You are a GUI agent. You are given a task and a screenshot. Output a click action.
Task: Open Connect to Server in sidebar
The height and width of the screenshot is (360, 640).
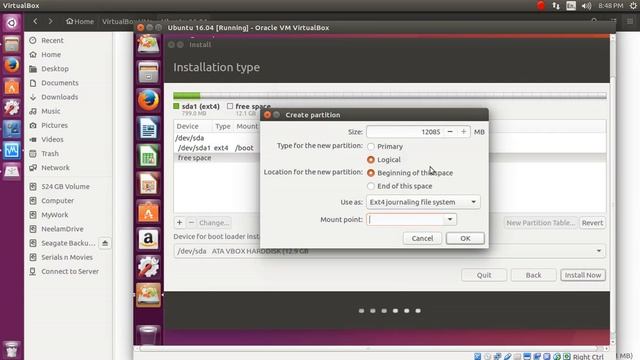[70, 271]
